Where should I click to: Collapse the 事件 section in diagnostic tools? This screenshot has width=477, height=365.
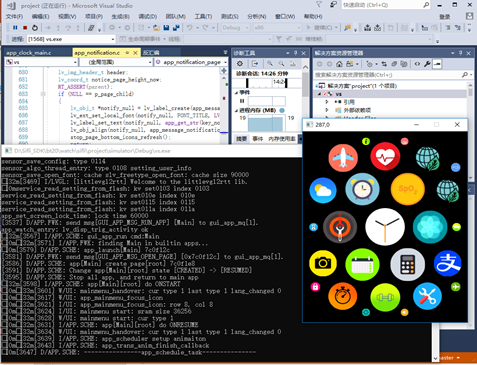click(x=236, y=92)
